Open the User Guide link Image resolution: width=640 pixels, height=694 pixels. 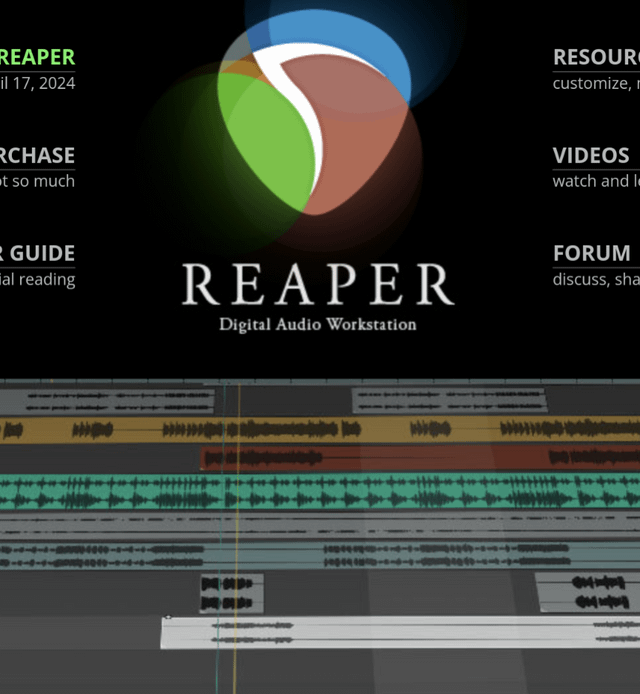[x=37, y=253]
